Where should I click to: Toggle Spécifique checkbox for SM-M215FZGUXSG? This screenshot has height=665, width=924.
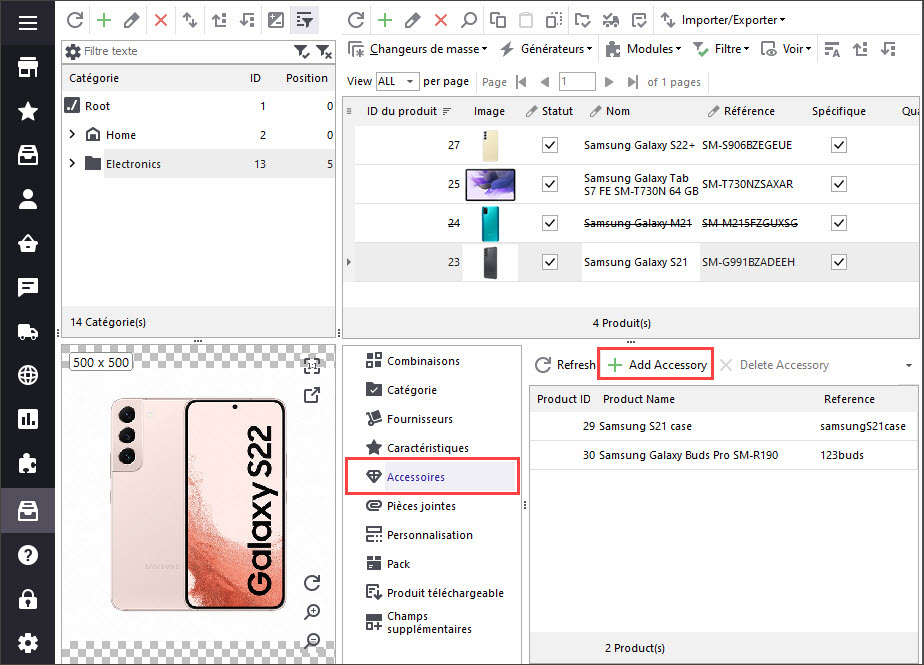tap(839, 223)
